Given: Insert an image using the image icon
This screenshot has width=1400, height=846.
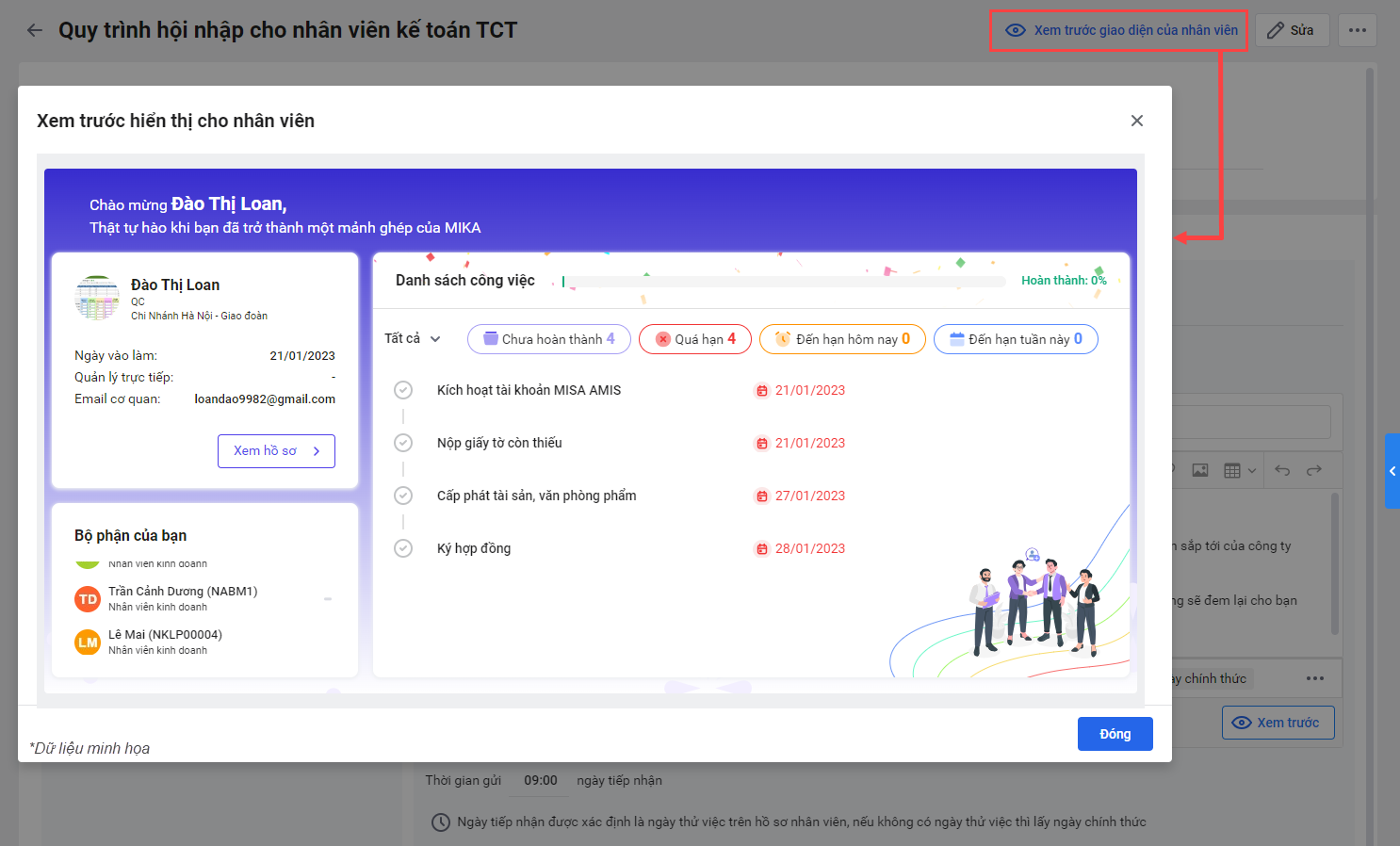Looking at the screenshot, I should point(1199,469).
